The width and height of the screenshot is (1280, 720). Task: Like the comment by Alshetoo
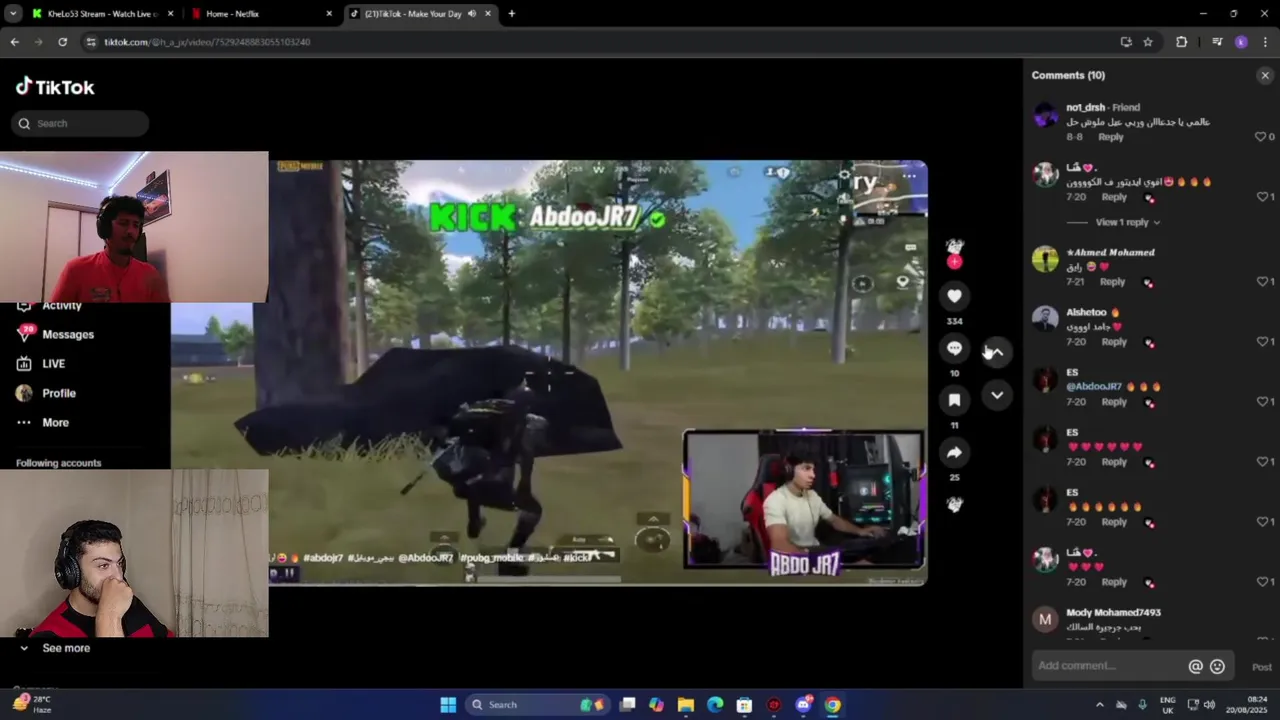[1262, 342]
